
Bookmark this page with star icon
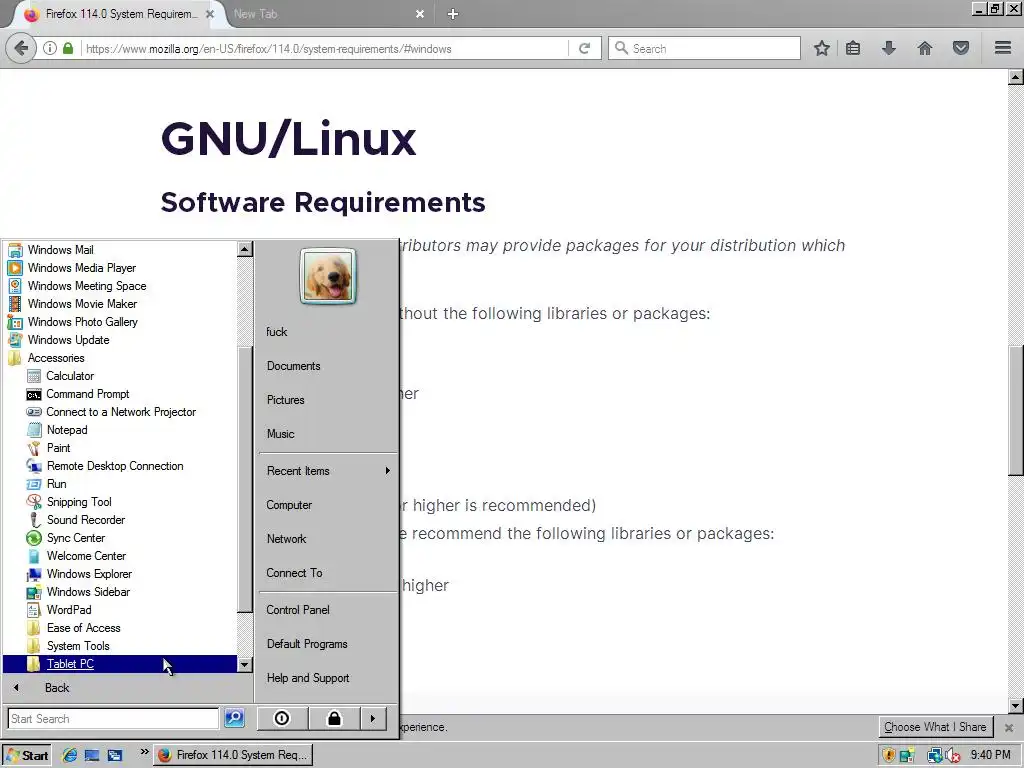[x=822, y=48]
